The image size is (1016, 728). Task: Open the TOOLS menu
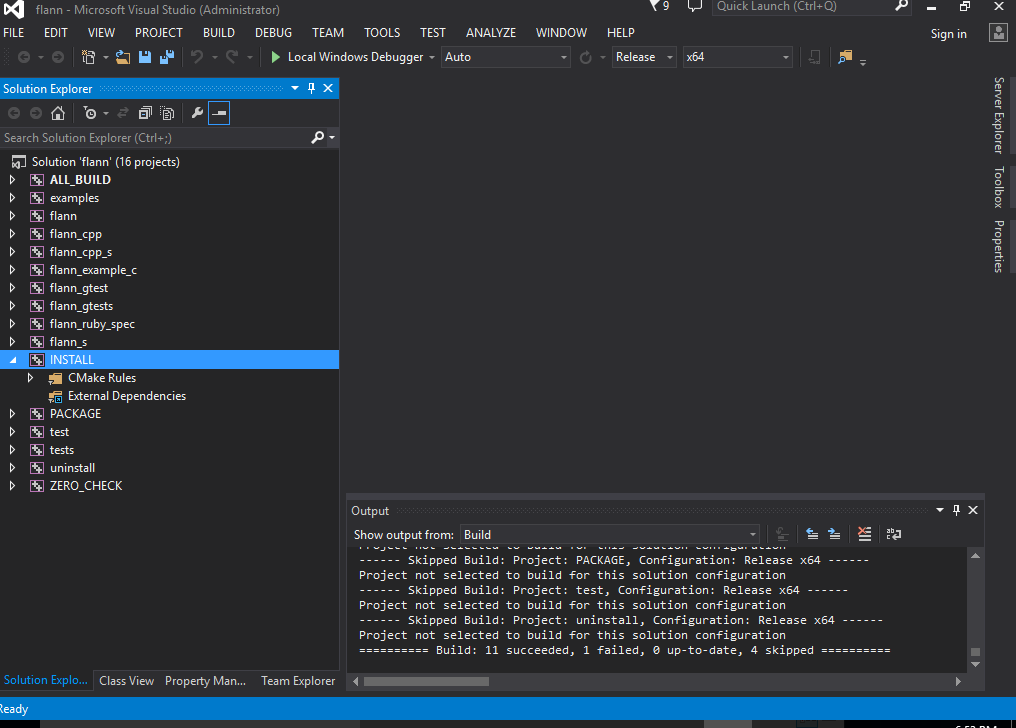click(x=382, y=32)
